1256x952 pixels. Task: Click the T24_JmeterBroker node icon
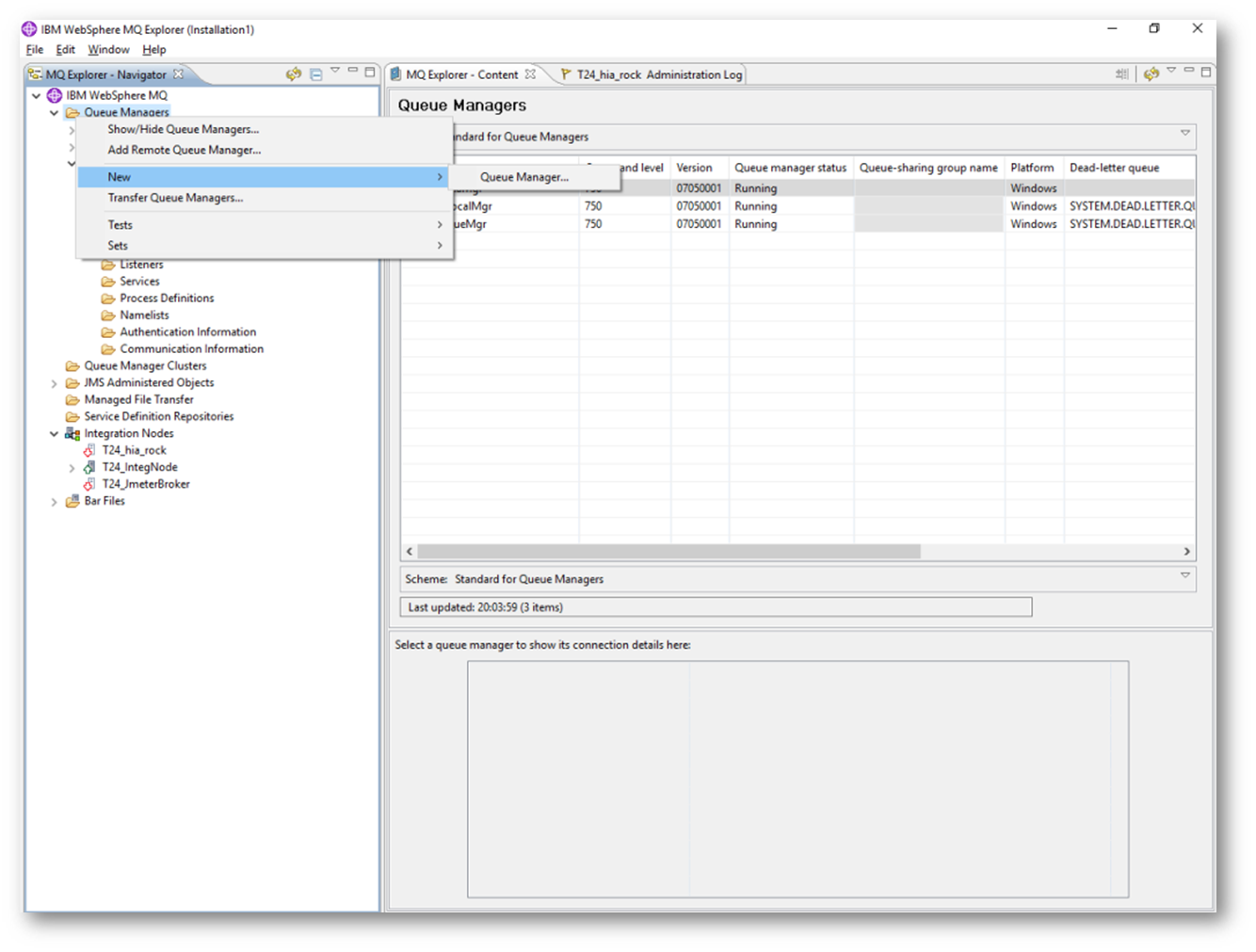(x=89, y=485)
